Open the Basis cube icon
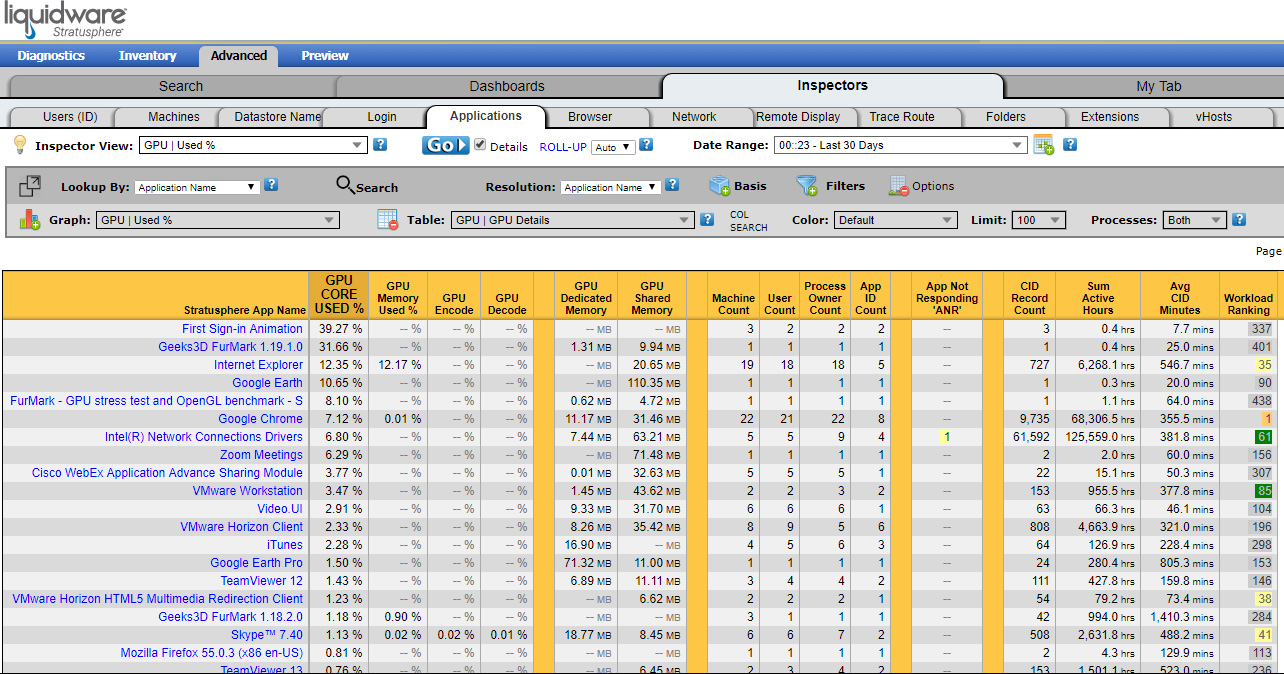The width and height of the screenshot is (1284, 674). pyautogui.click(x=719, y=185)
